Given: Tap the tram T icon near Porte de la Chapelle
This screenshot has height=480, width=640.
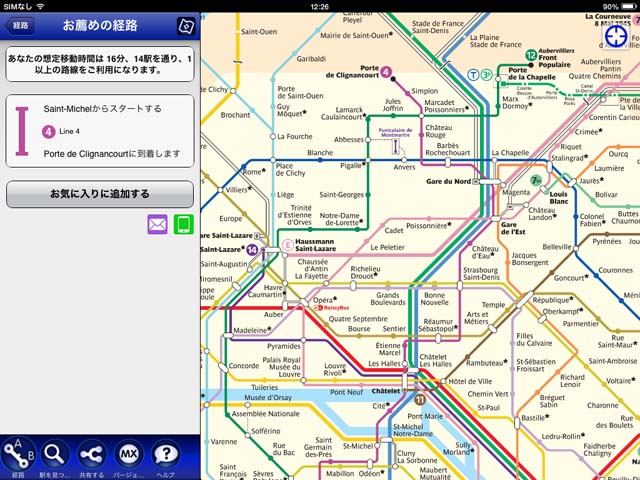Looking at the screenshot, I should coord(473,75).
